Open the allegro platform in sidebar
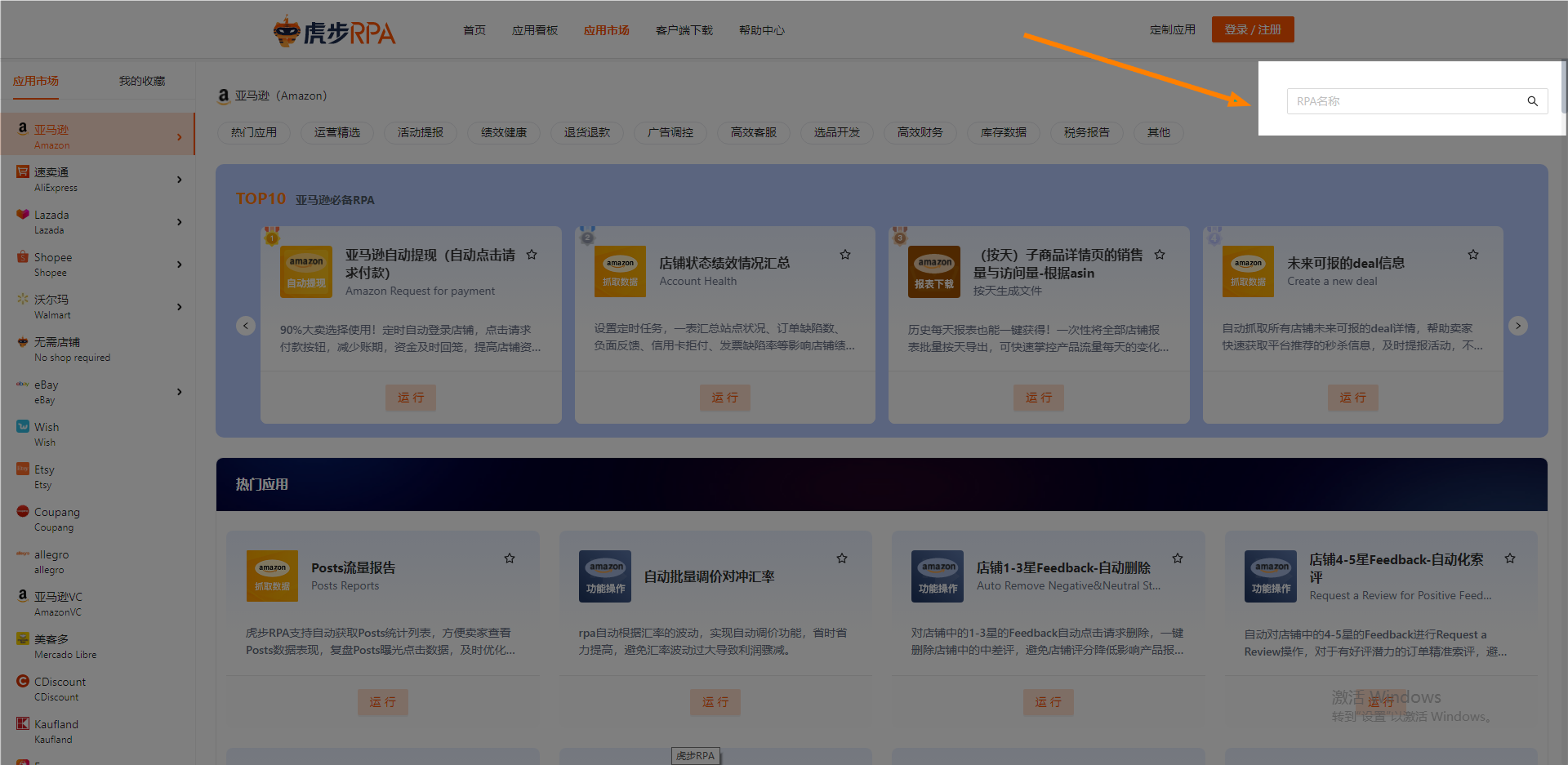The width and height of the screenshot is (1568, 765). [97, 562]
